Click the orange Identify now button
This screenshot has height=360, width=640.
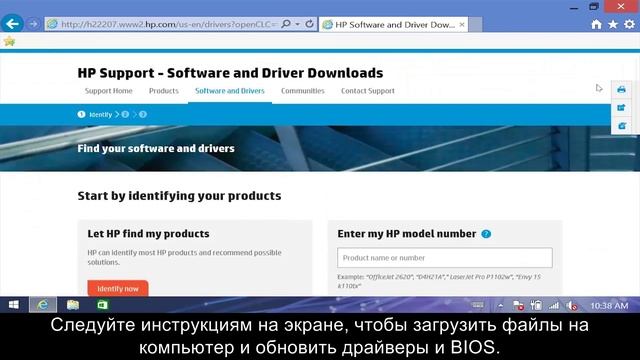tap(118, 288)
